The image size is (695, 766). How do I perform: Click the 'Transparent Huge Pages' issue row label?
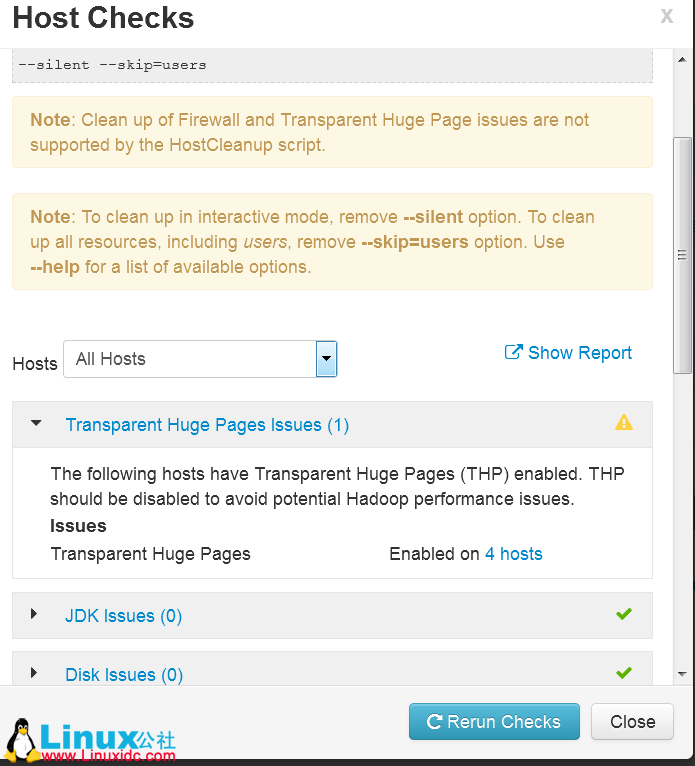coord(150,553)
